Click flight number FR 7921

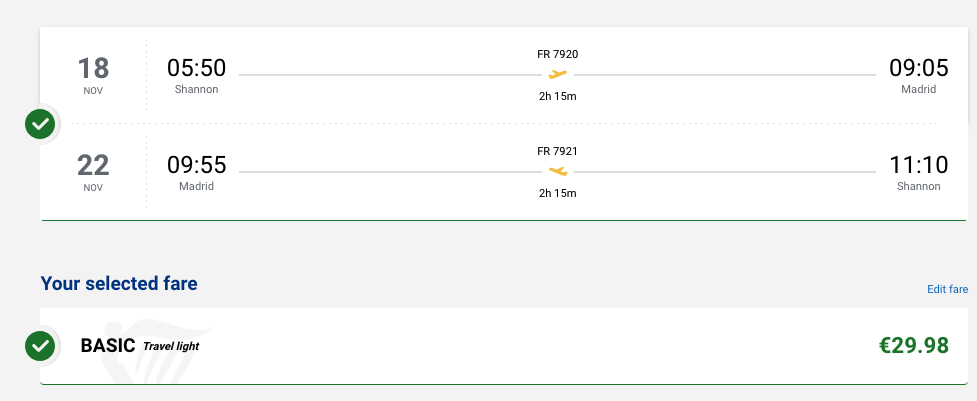click(x=558, y=151)
